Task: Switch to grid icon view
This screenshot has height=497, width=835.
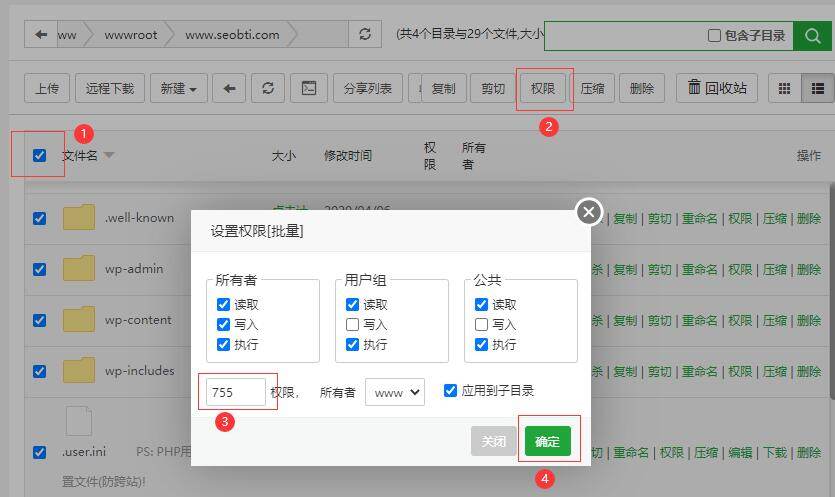Action: [784, 88]
